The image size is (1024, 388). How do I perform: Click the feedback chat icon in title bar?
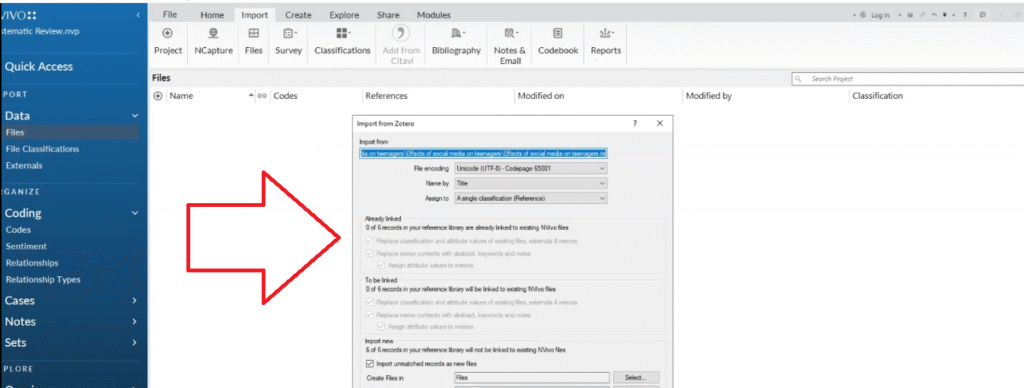[x=983, y=15]
